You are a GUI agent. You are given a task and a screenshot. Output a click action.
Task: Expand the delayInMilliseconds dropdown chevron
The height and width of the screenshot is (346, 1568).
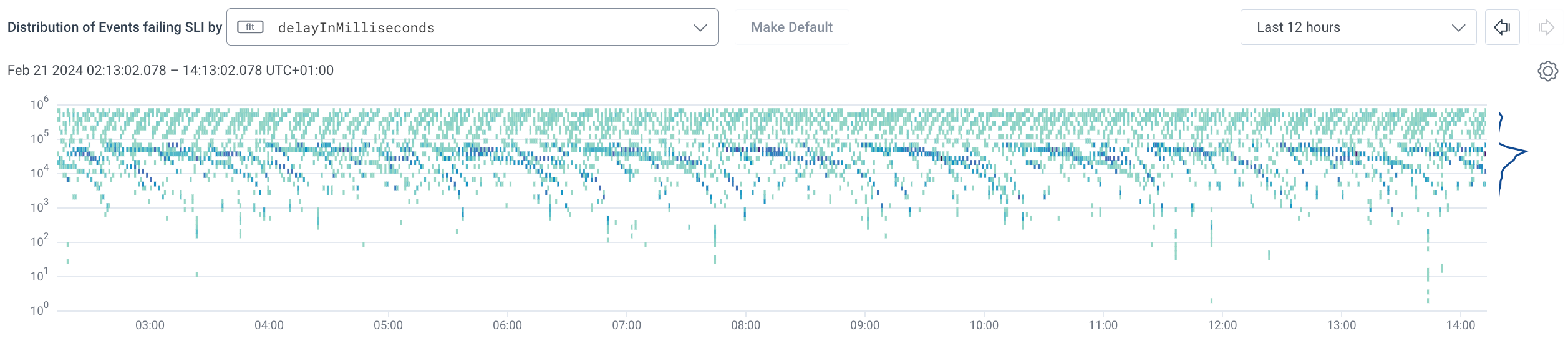(x=700, y=27)
